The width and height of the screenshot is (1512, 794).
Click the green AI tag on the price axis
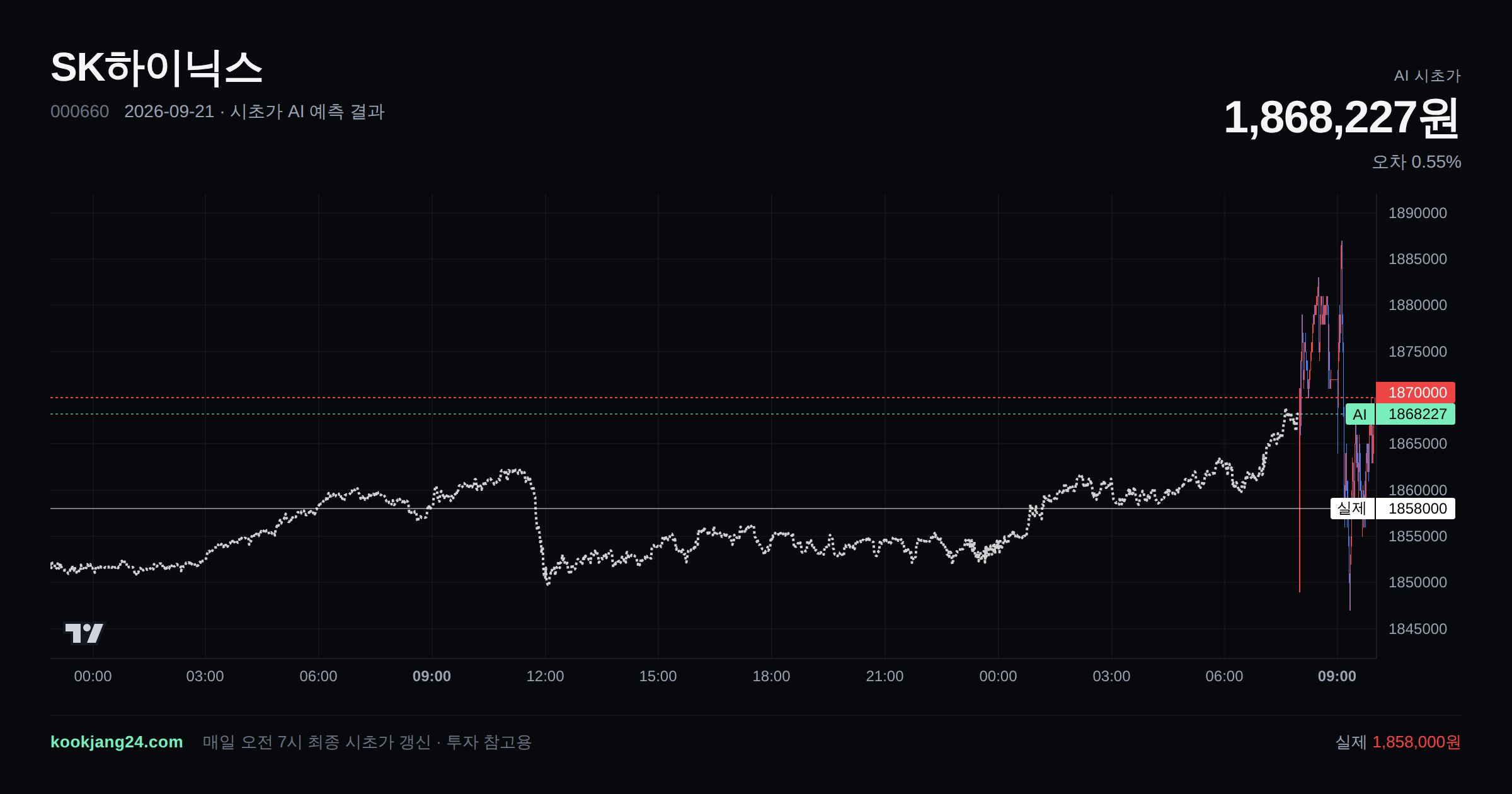(x=1360, y=414)
